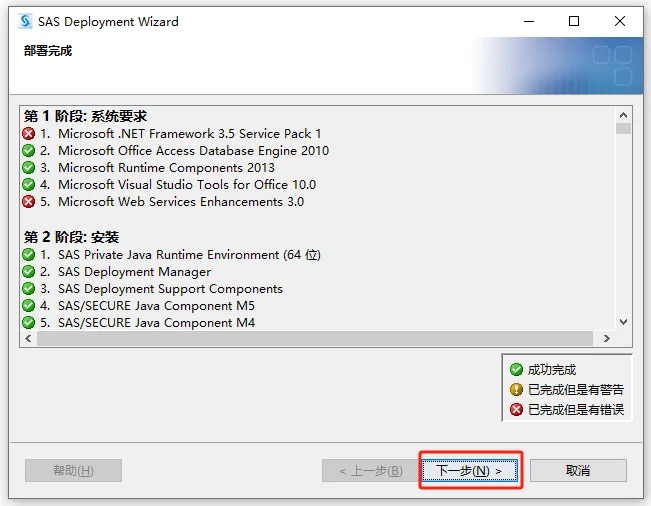Viewport: 651px width, 506px height.
Task: Select the text Microsoft Visual Studio Tools for Office 10.0
Action: (x=187, y=185)
